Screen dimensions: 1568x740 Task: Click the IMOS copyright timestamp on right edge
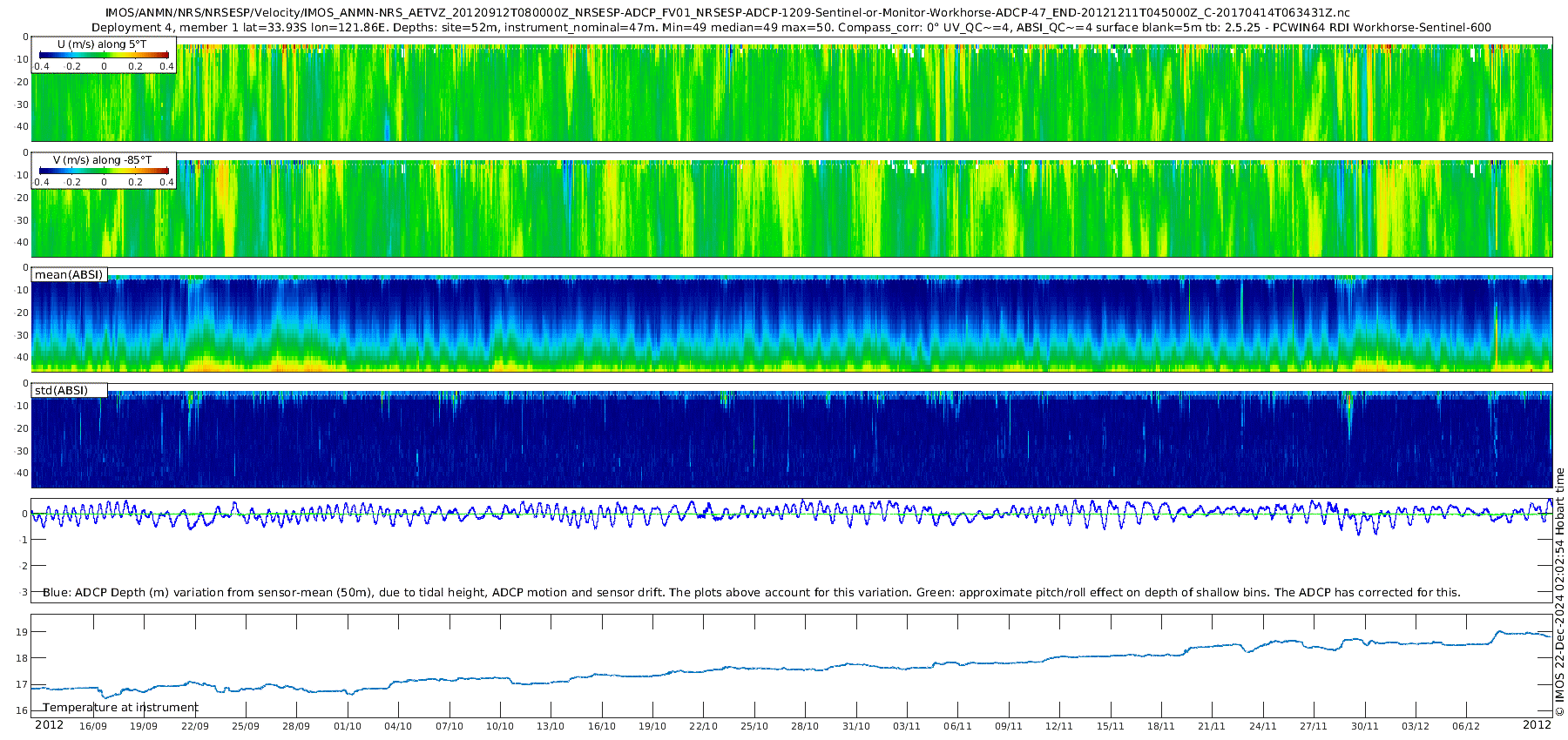click(1559, 591)
